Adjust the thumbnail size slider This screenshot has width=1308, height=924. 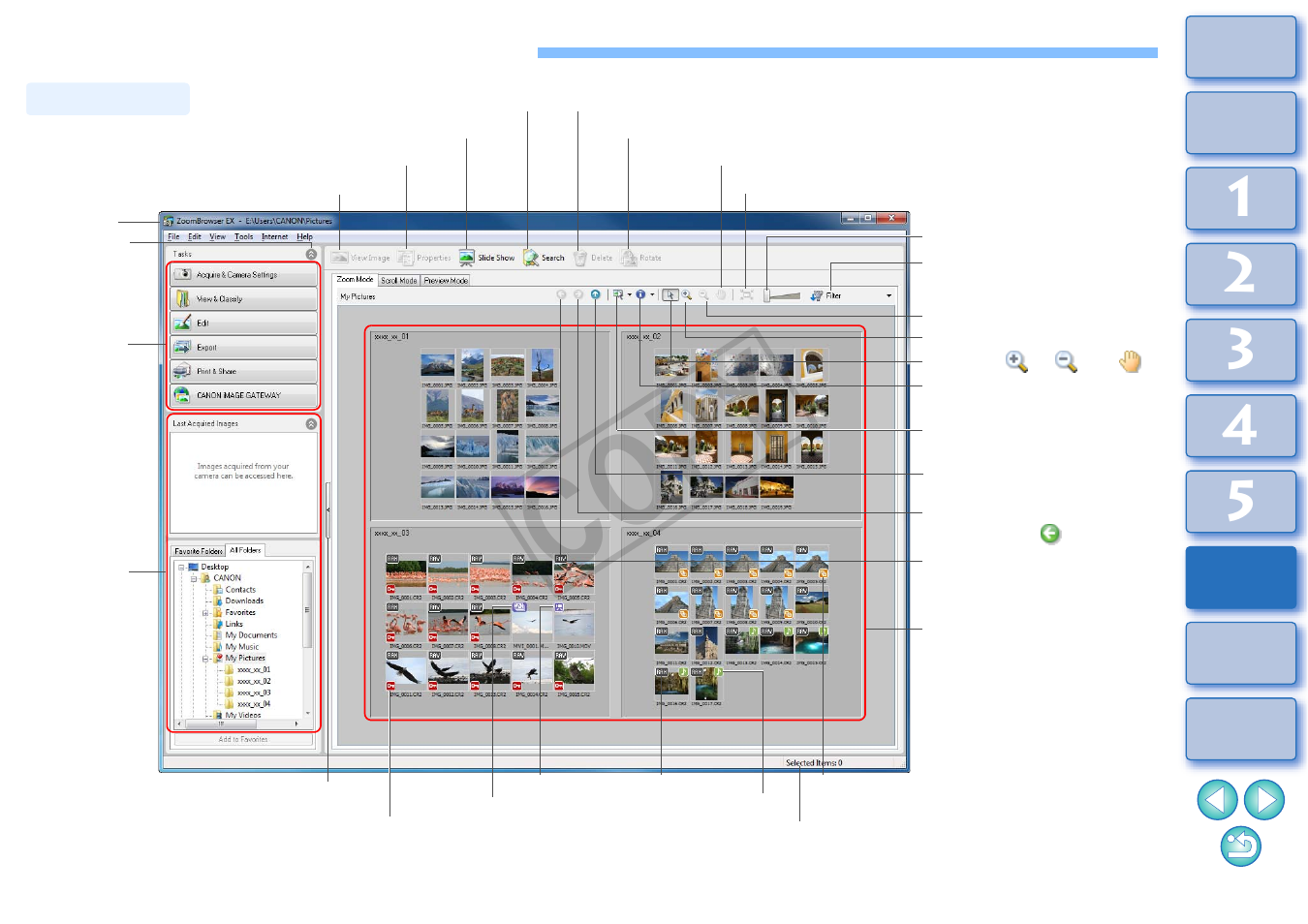782,295
